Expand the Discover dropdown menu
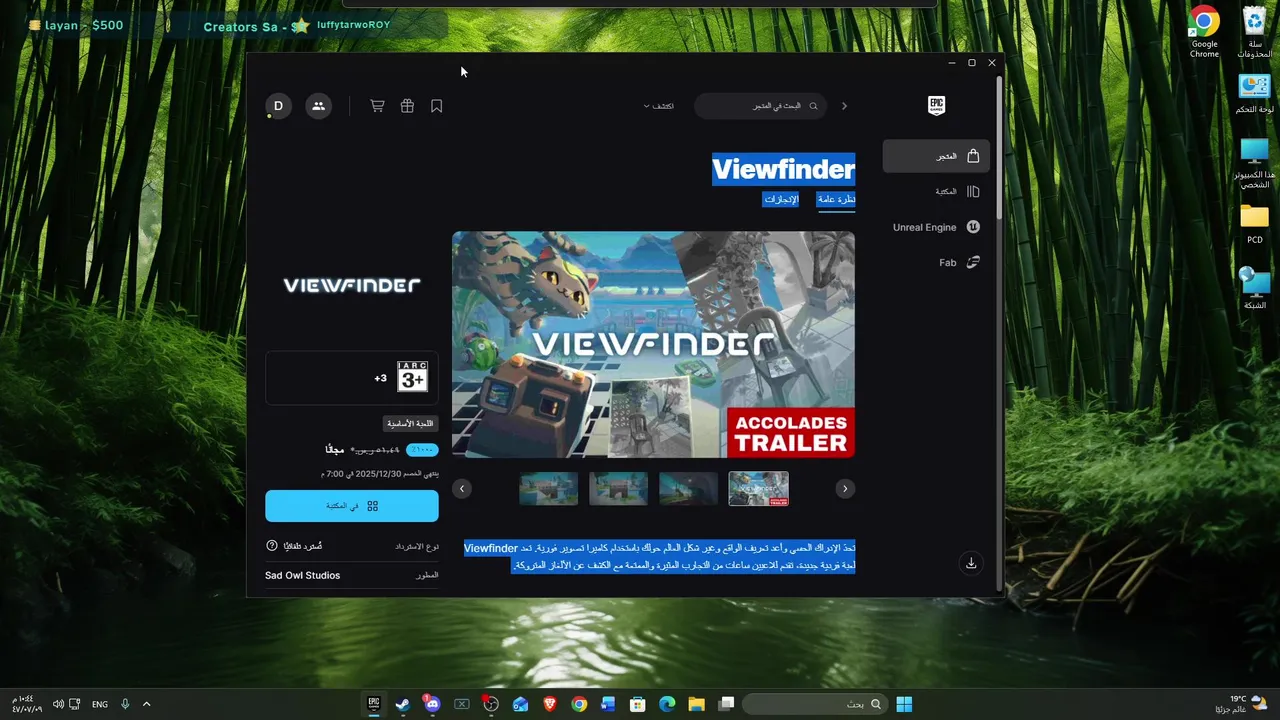The image size is (1280, 720). pyautogui.click(x=659, y=106)
